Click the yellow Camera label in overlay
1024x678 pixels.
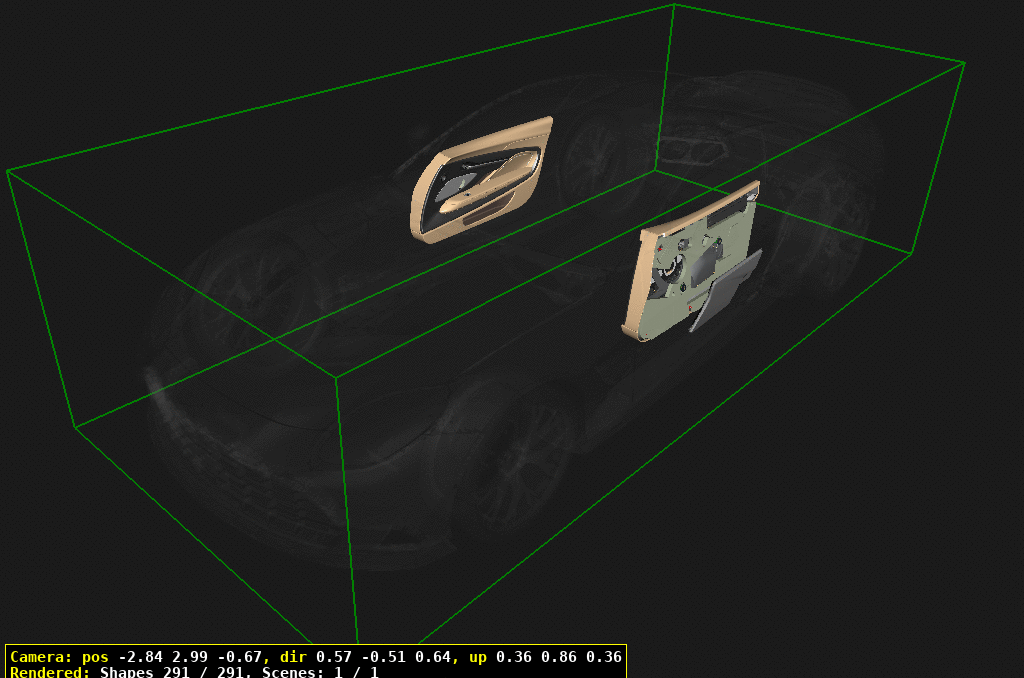(x=40, y=657)
